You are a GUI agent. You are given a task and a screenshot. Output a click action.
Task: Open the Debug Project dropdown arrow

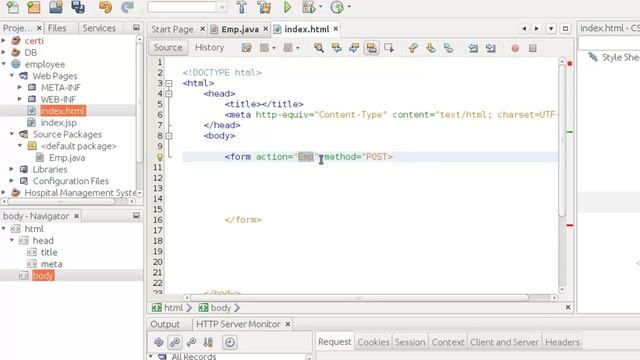(320, 7)
